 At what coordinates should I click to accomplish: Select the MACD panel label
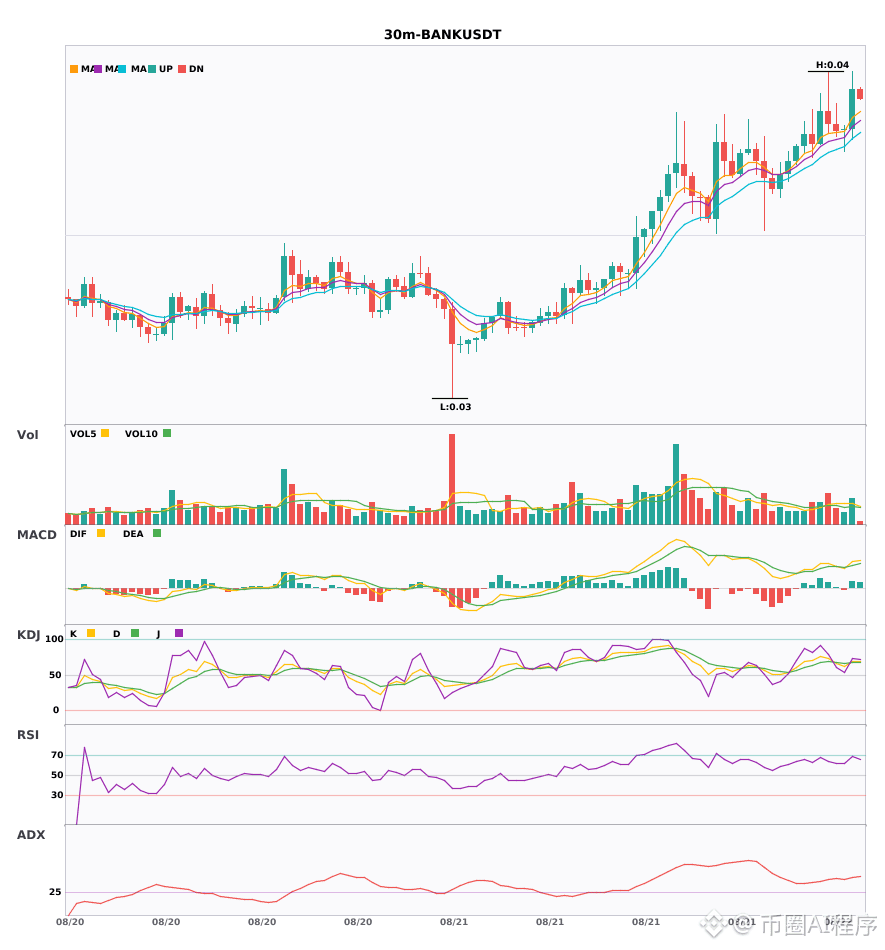36,535
